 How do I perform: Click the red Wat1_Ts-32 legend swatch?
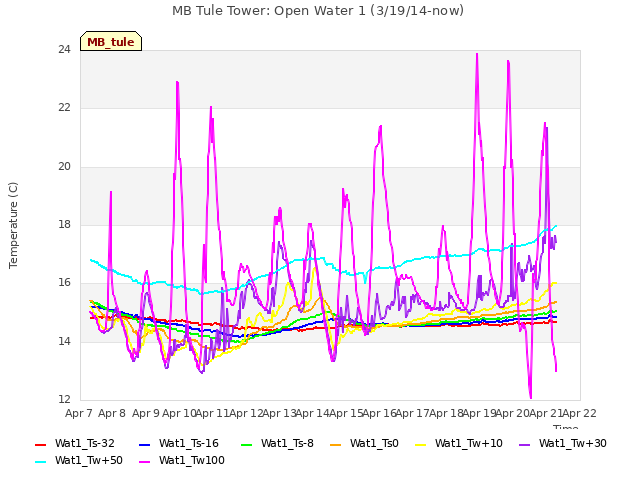click(x=41, y=444)
